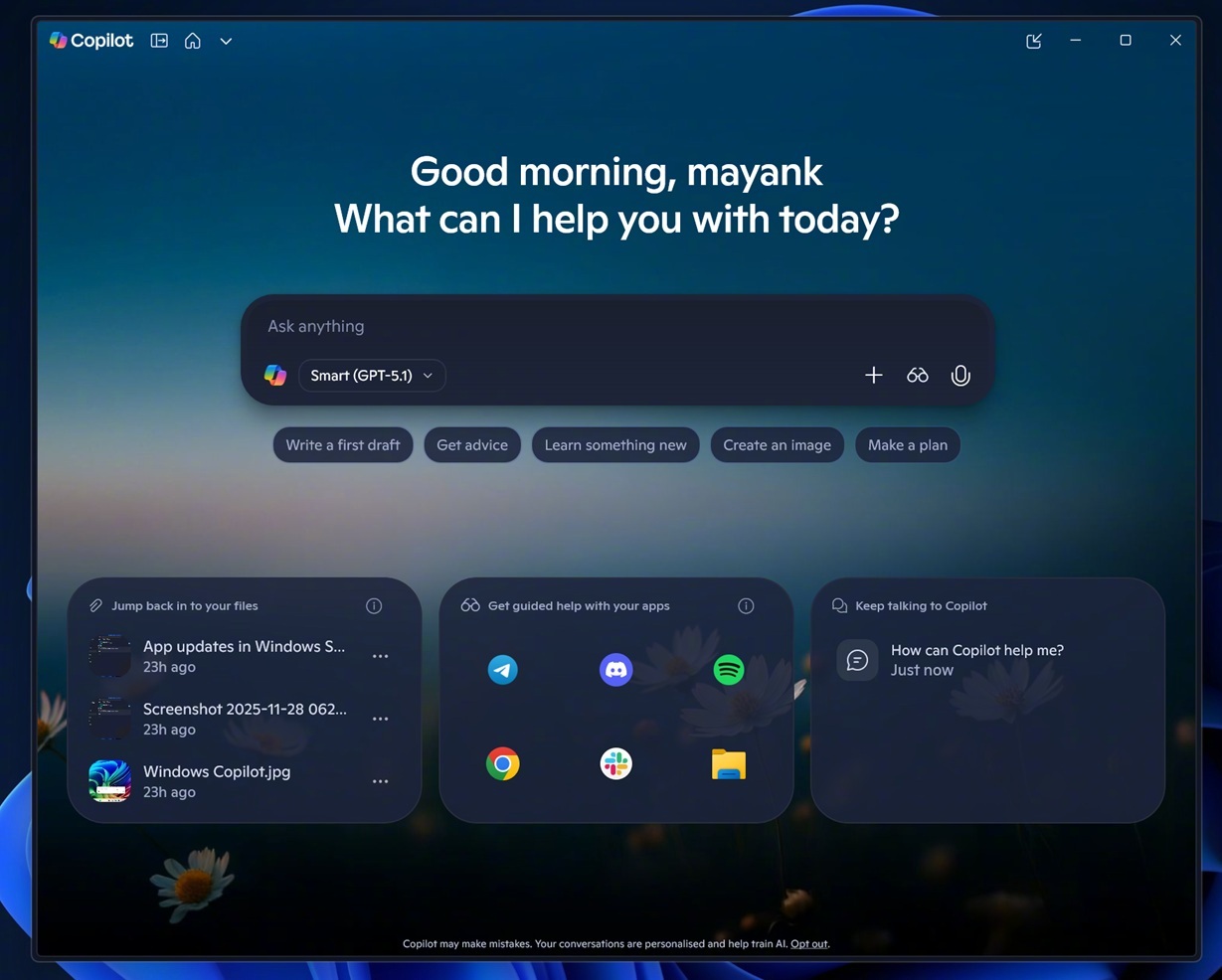The image size is (1222, 980).
Task: Click the Windows Copilot.jpg thumbnail
Action: tap(109, 781)
